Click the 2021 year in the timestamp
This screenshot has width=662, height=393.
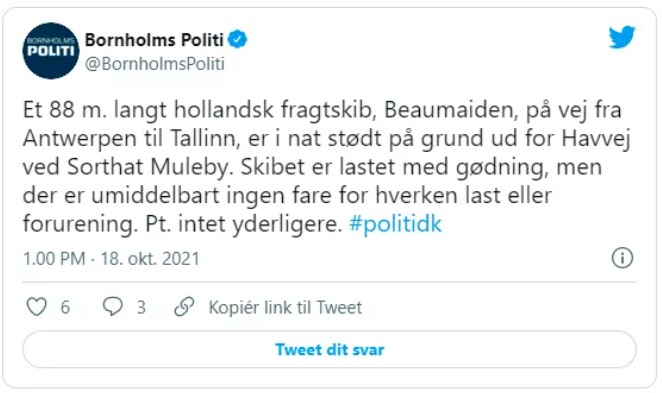(181, 258)
